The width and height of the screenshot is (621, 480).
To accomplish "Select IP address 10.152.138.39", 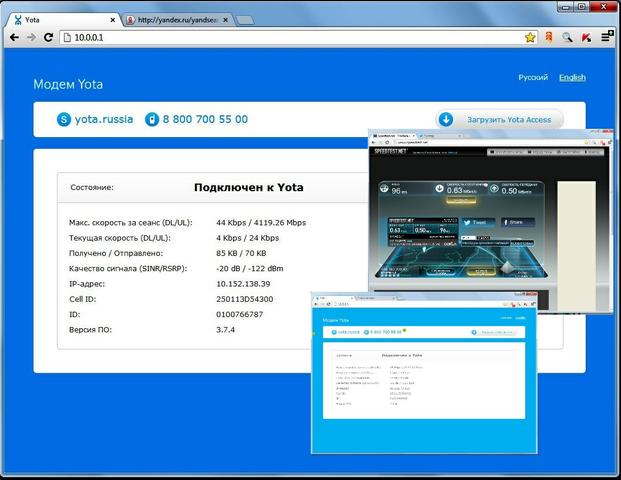I will [x=243, y=284].
